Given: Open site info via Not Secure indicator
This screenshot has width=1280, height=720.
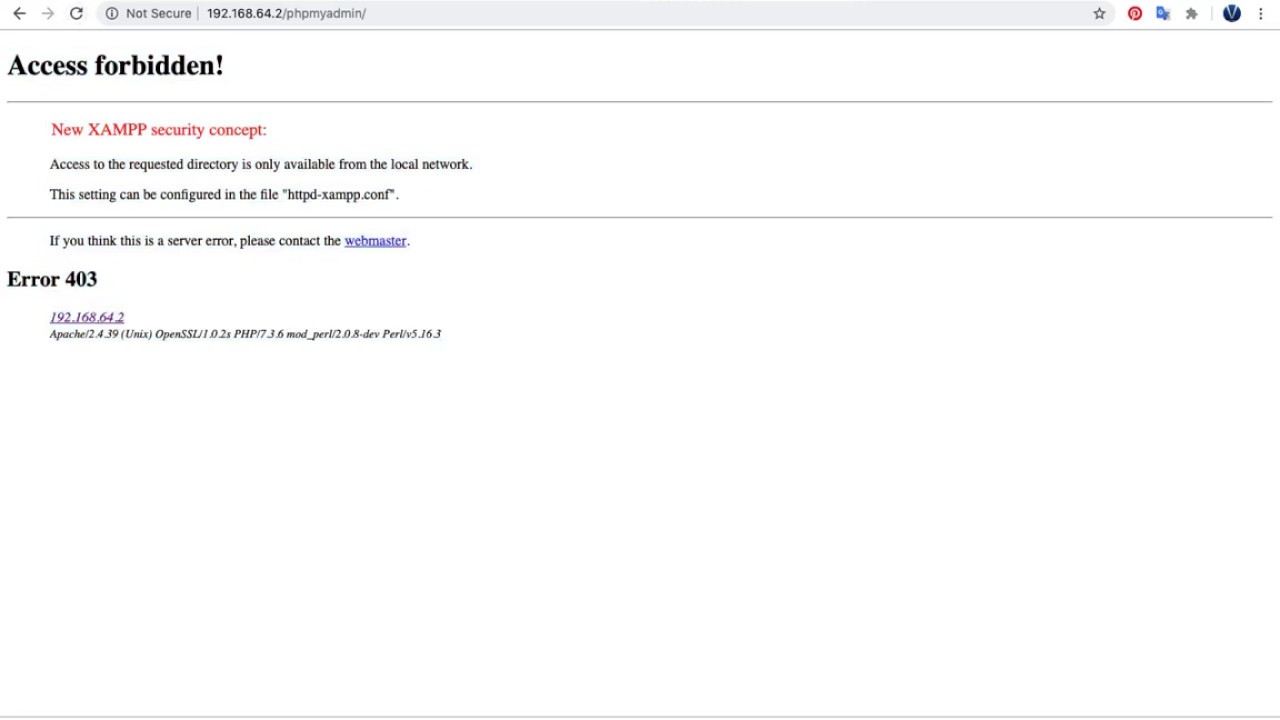Looking at the screenshot, I should (x=148, y=13).
